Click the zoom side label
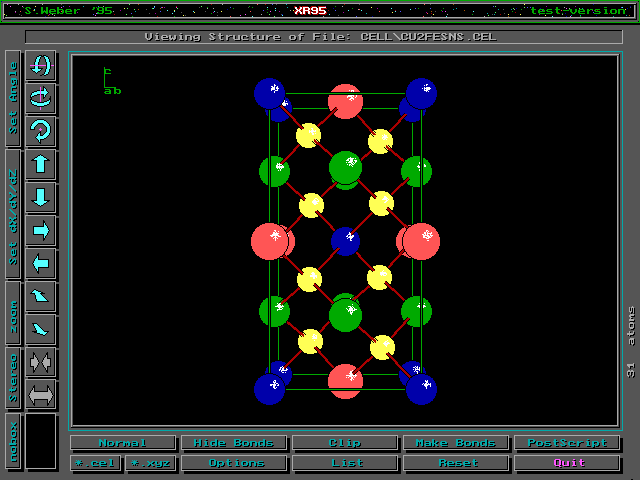The image size is (640, 480). pyautogui.click(x=13, y=313)
